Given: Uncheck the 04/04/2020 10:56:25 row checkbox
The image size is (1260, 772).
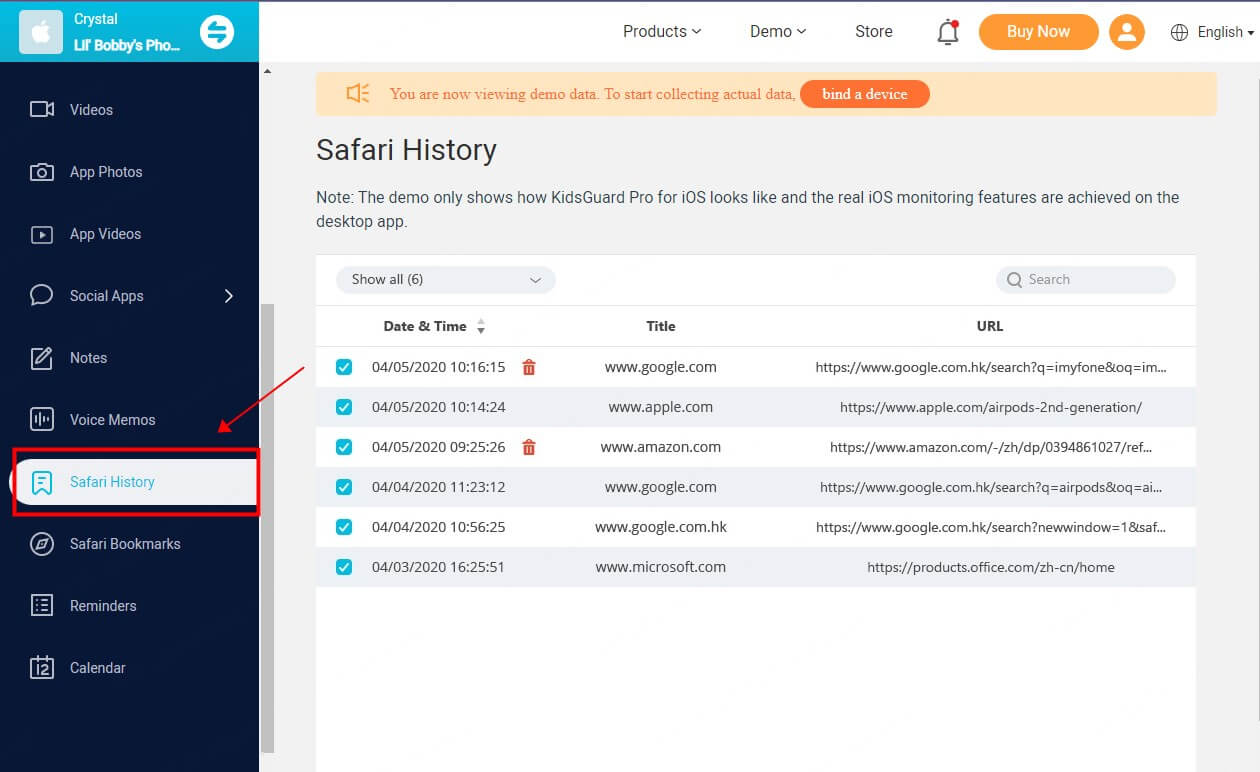Looking at the screenshot, I should click(x=344, y=527).
